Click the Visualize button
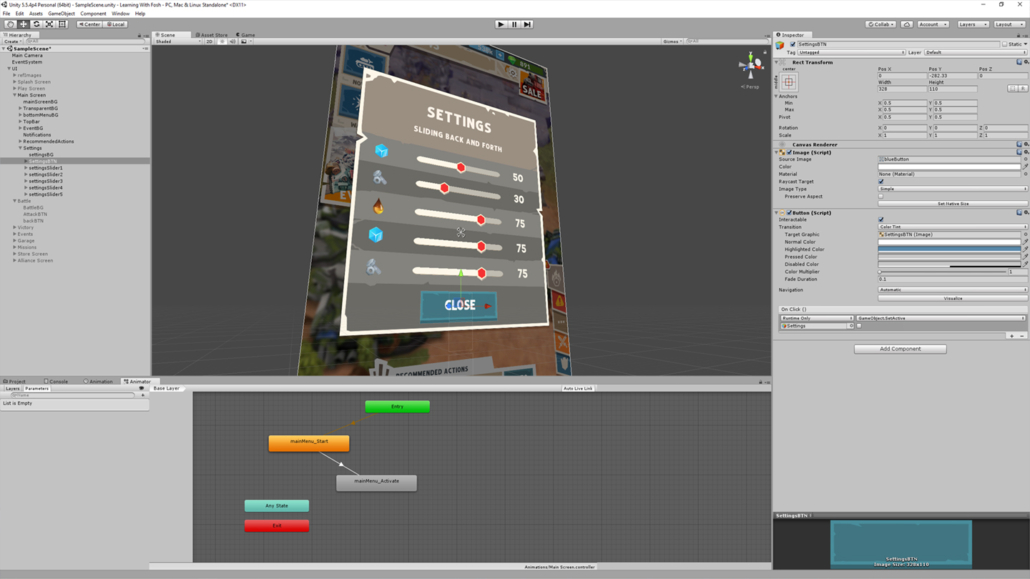The image size is (1030, 579). tap(952, 298)
